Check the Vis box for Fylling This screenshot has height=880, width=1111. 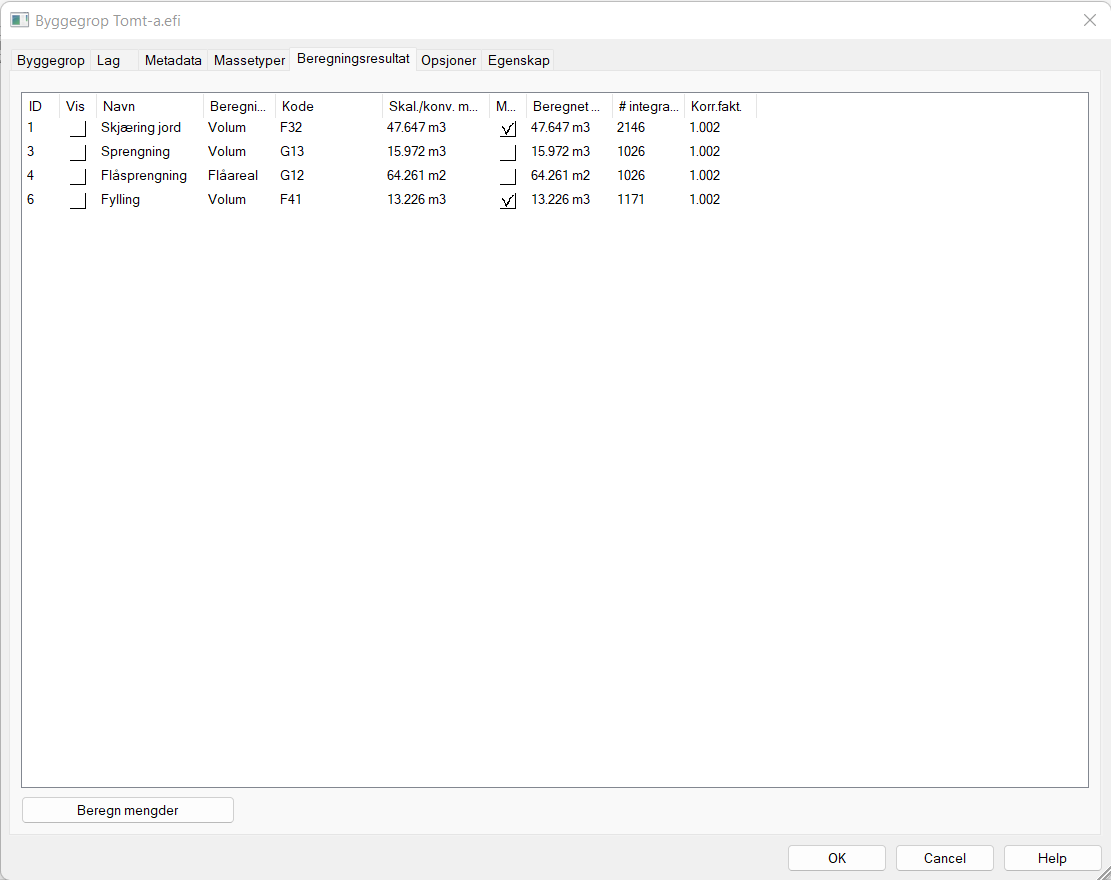click(x=78, y=200)
